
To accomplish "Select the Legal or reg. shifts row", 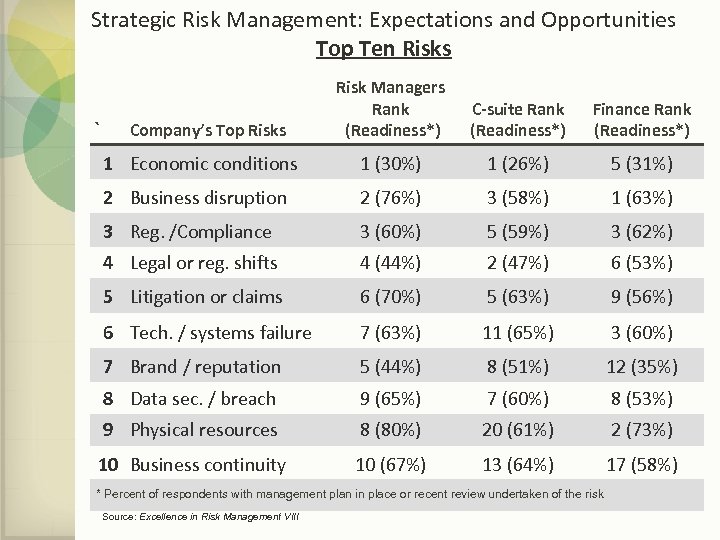I will [x=204, y=263].
